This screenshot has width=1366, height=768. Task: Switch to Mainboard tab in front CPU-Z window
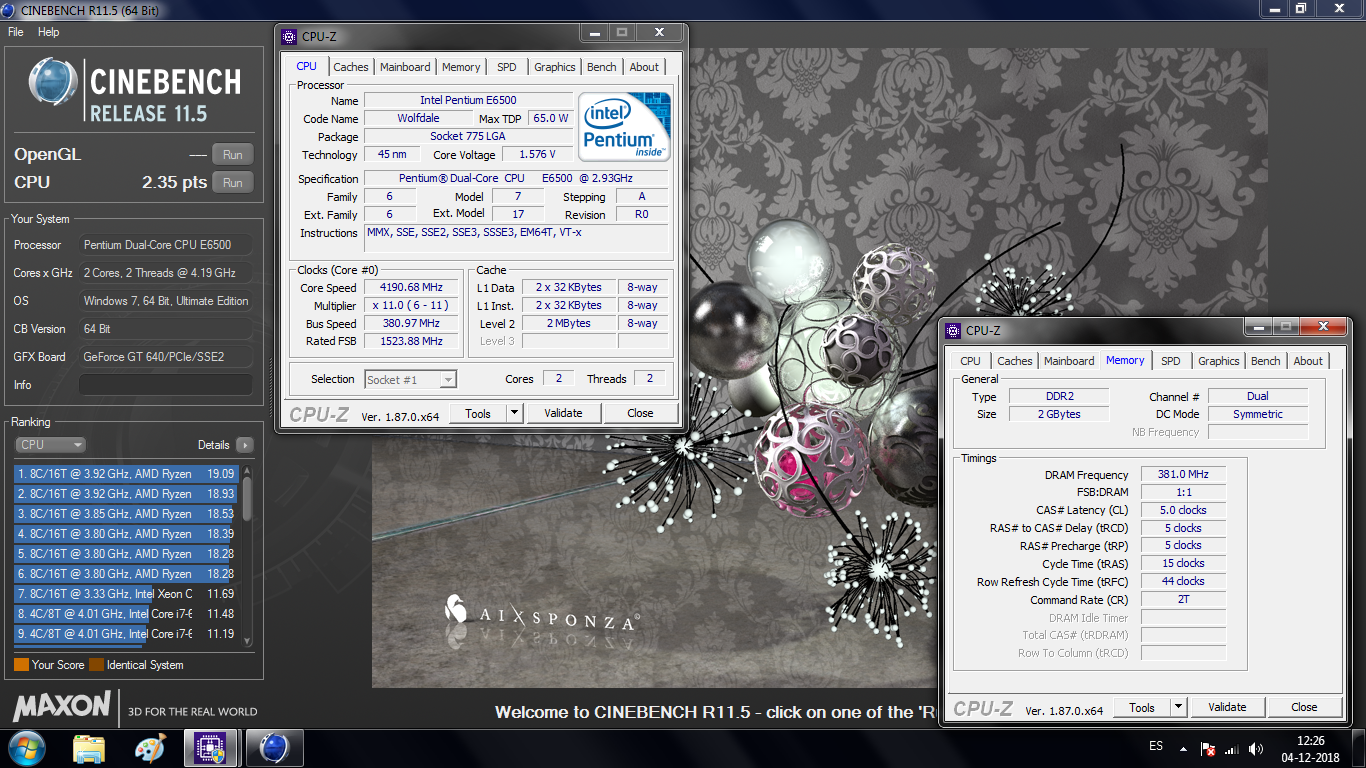[405, 67]
